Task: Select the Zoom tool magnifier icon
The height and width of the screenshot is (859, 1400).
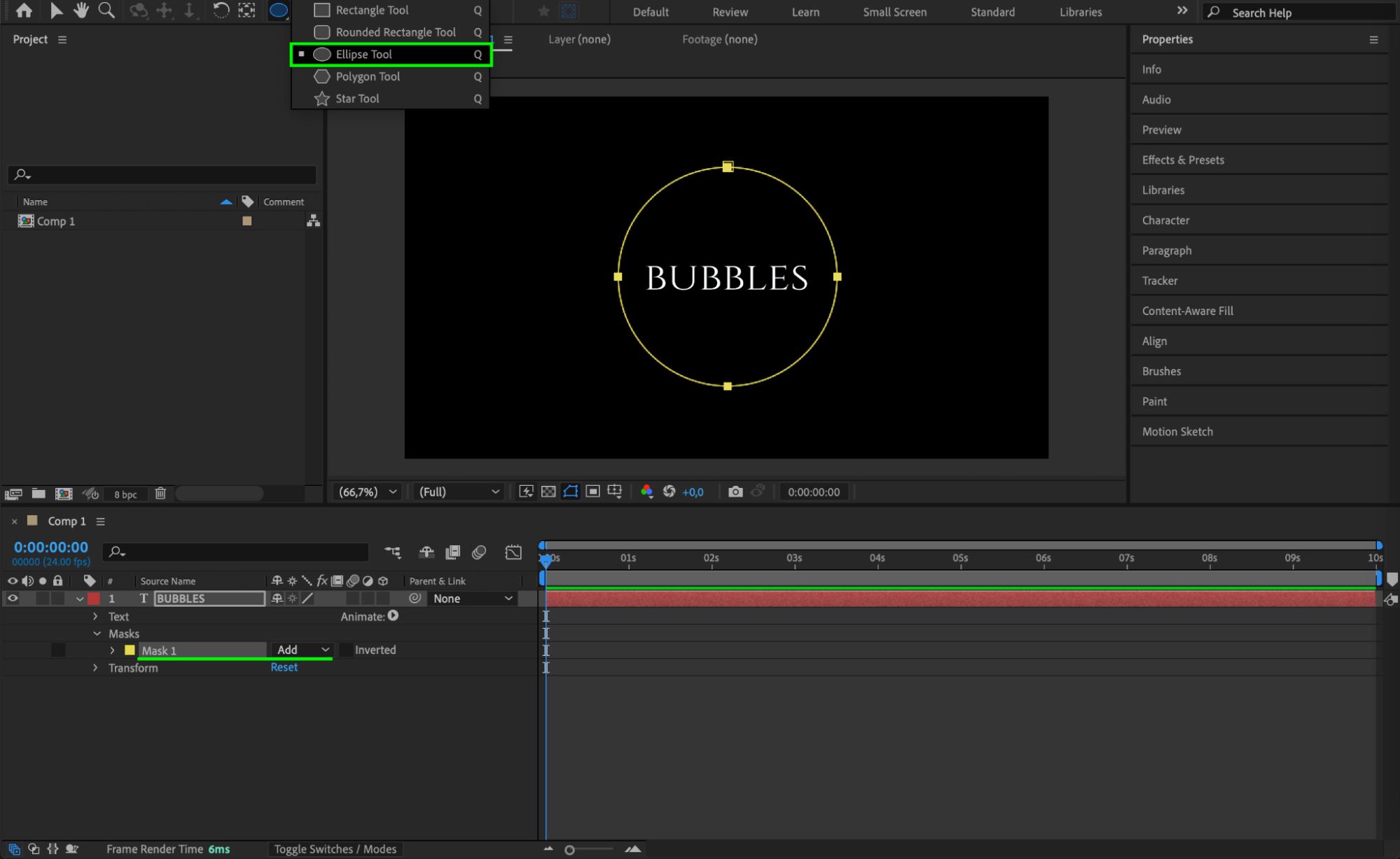Action: click(106, 11)
